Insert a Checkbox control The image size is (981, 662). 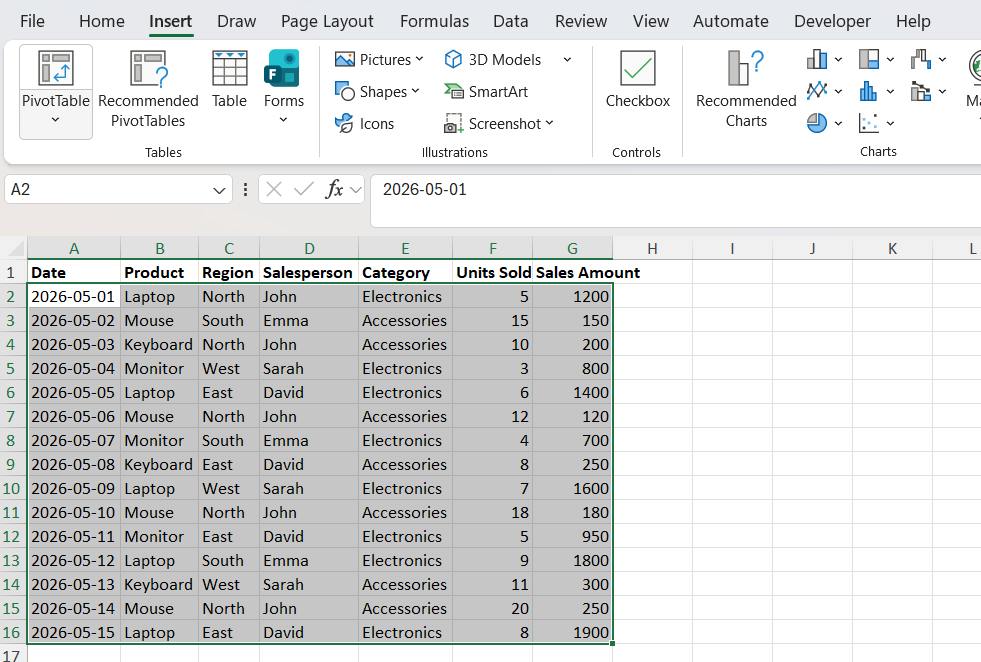(x=638, y=79)
